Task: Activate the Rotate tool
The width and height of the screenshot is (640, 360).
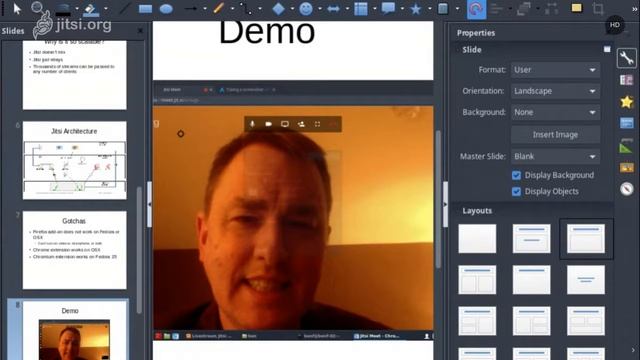Action: pyautogui.click(x=476, y=9)
